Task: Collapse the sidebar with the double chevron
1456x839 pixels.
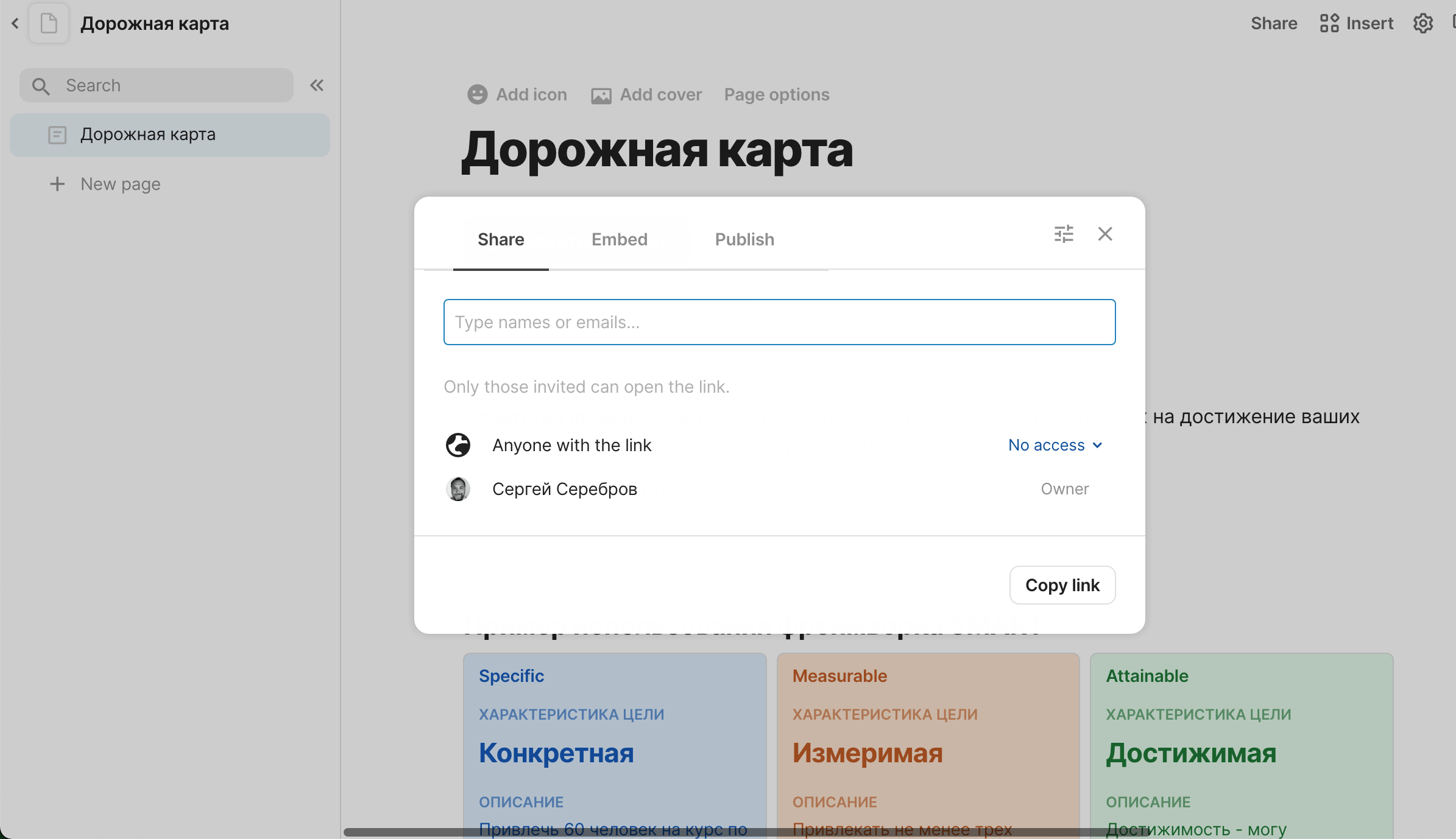Action: click(x=317, y=85)
